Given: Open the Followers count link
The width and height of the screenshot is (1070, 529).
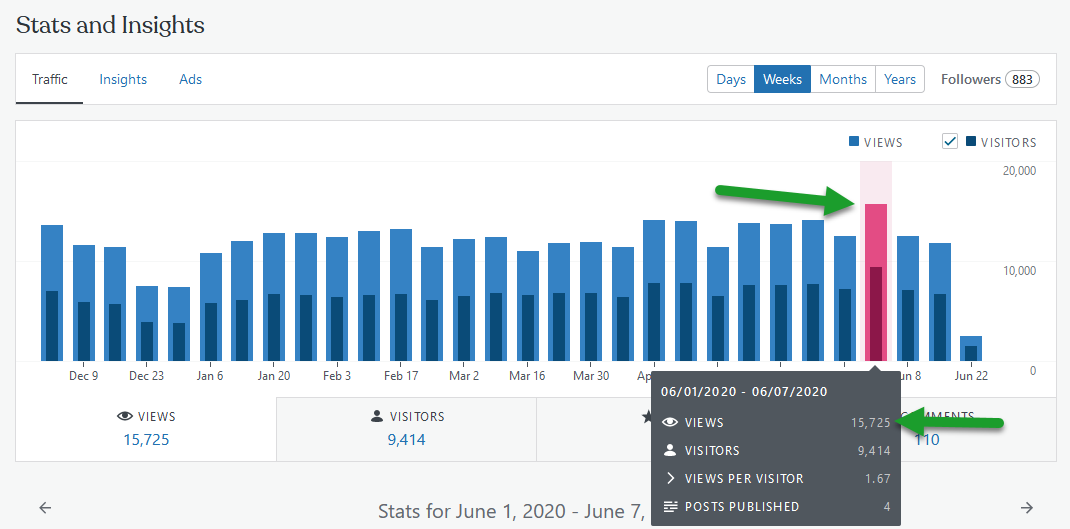Looking at the screenshot, I should click(989, 79).
